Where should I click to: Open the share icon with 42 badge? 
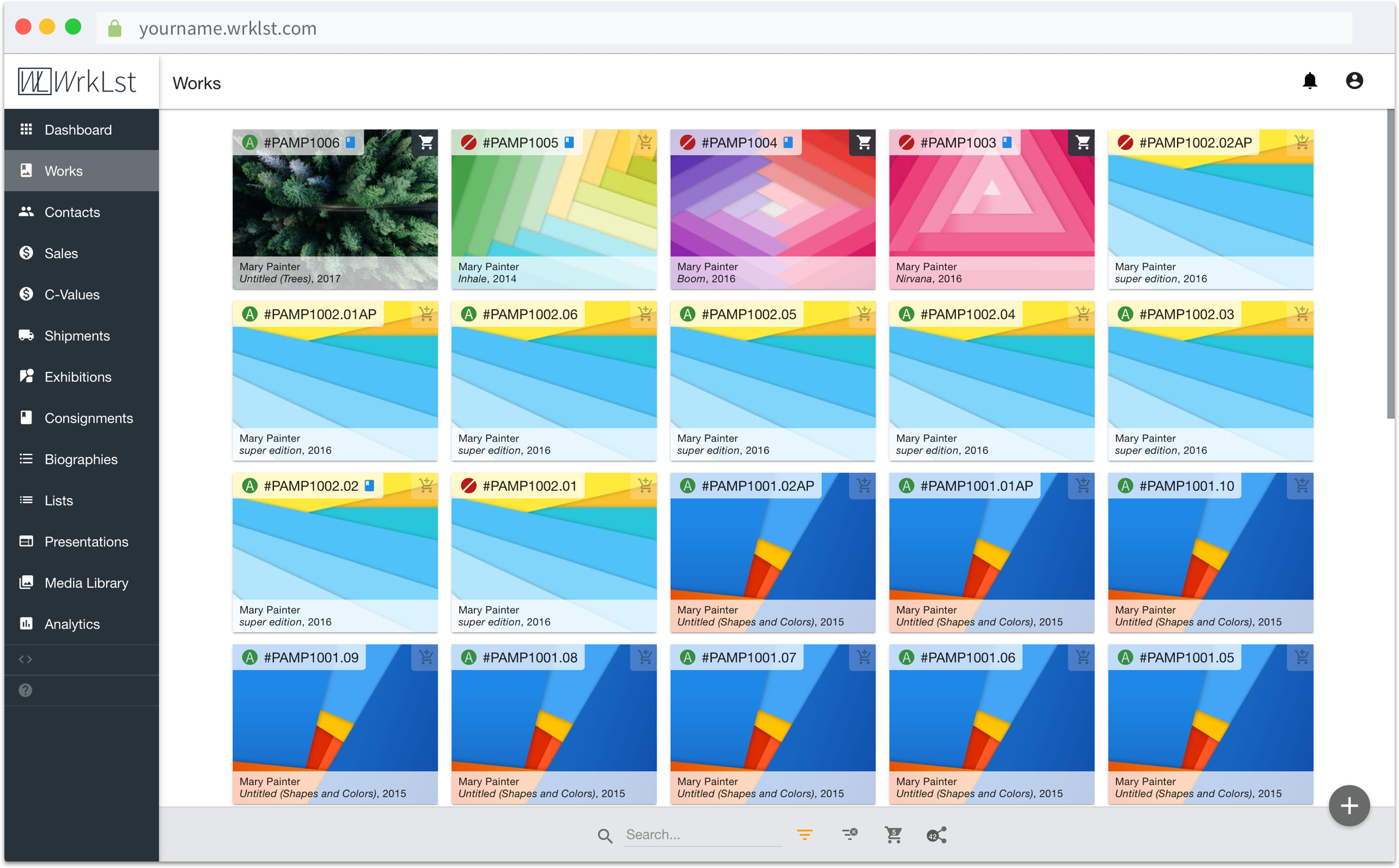(937, 834)
